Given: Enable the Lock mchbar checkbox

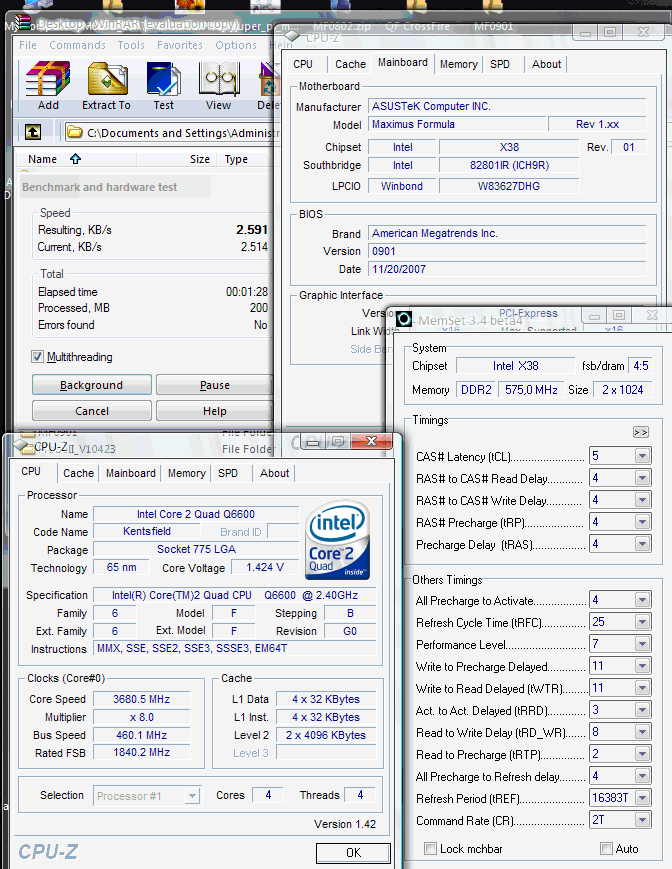Looking at the screenshot, I should (x=430, y=848).
